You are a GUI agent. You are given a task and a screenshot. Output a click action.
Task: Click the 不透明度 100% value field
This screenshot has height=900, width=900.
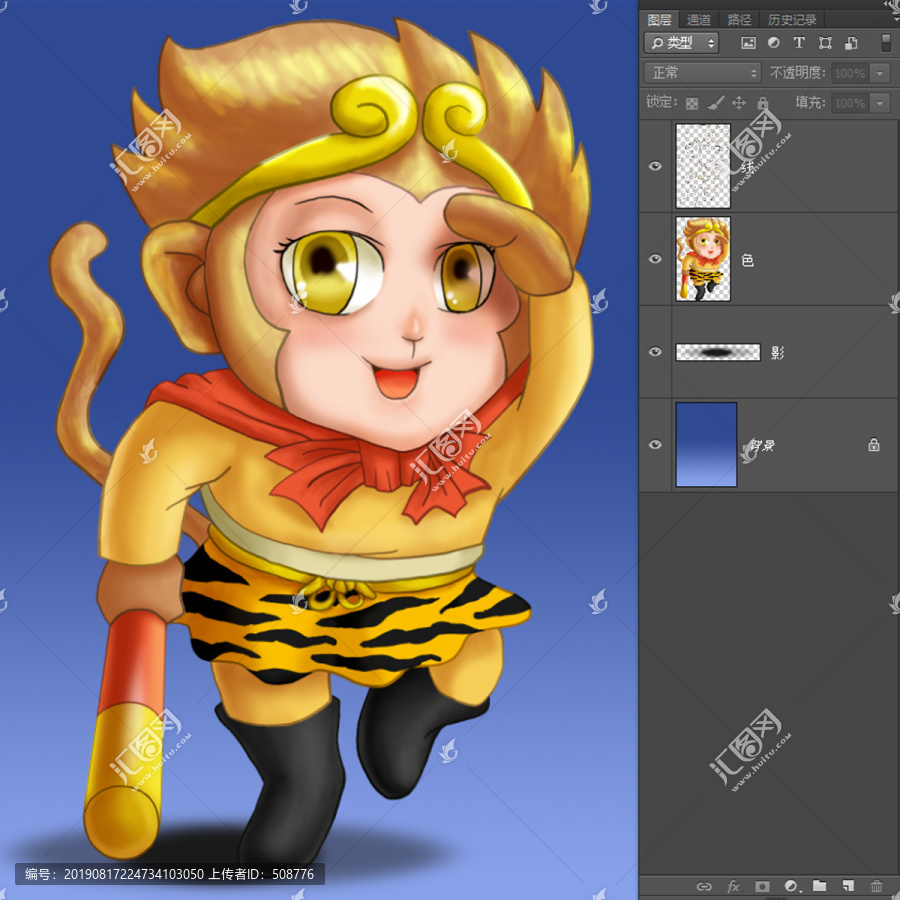pyautogui.click(x=850, y=73)
